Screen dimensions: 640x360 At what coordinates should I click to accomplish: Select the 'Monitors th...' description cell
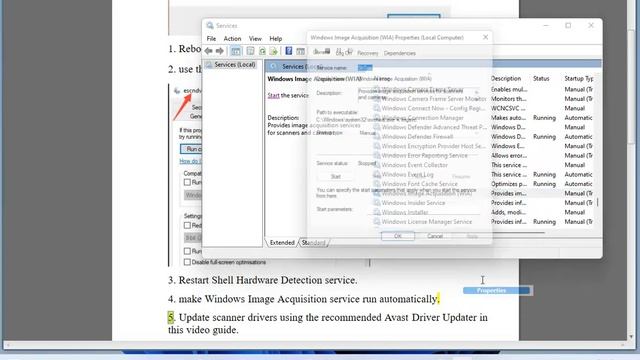509,99
